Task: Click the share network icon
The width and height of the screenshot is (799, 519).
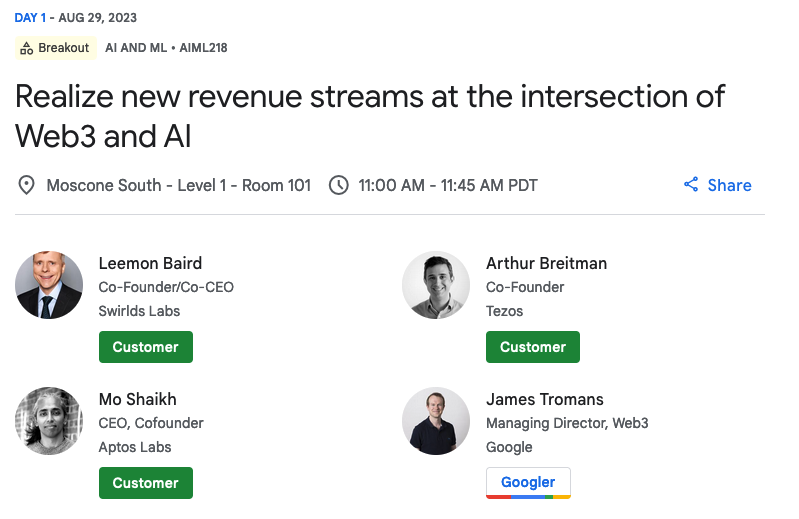Action: 691,184
